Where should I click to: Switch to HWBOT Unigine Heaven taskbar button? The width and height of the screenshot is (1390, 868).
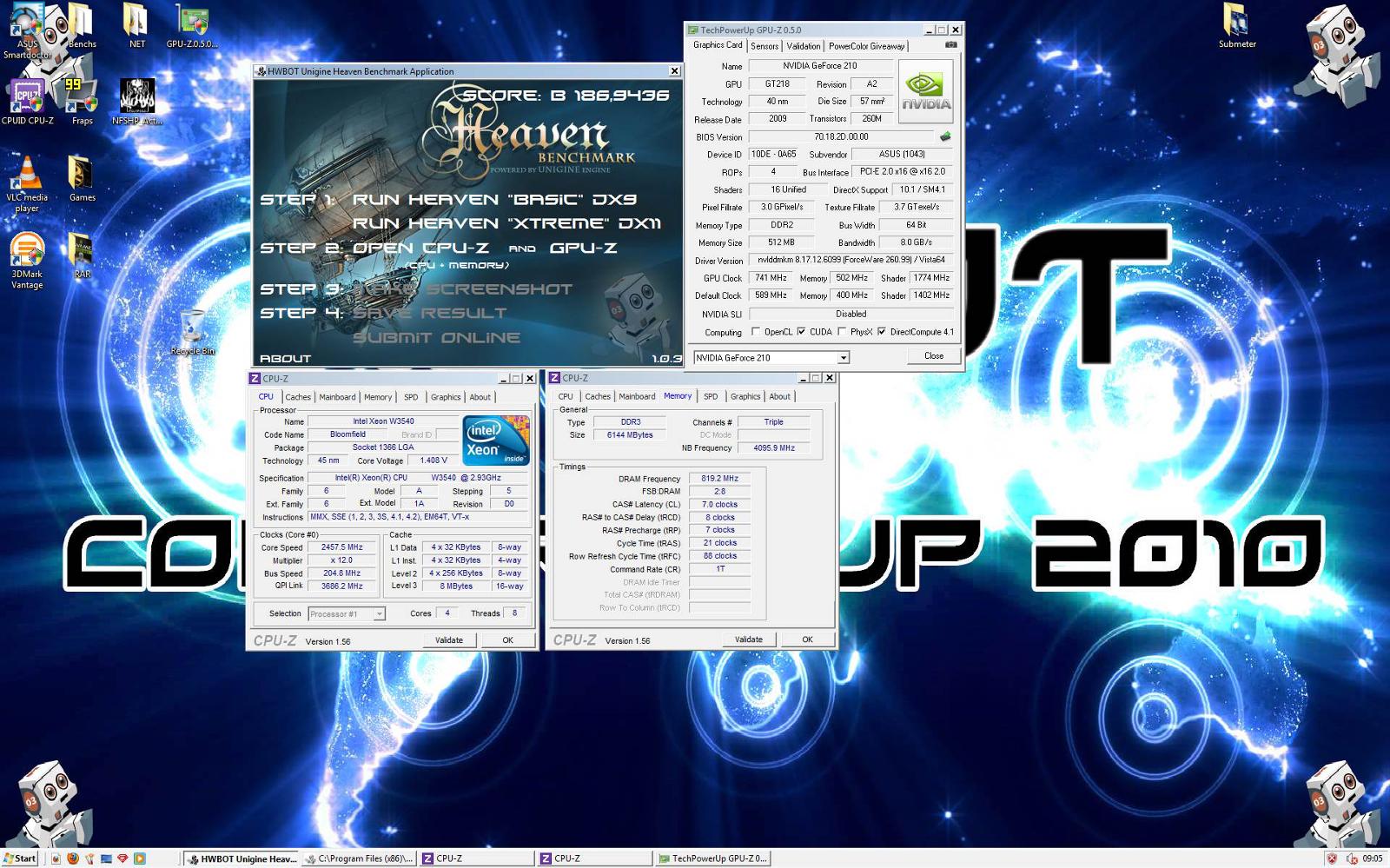242,858
